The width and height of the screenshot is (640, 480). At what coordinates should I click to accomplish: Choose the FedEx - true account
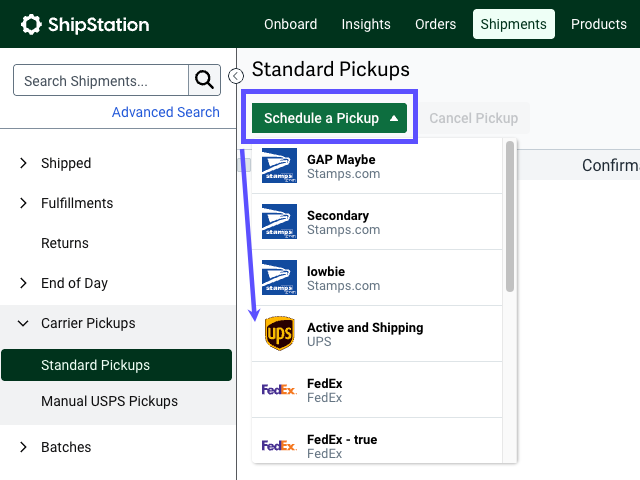tap(377, 441)
